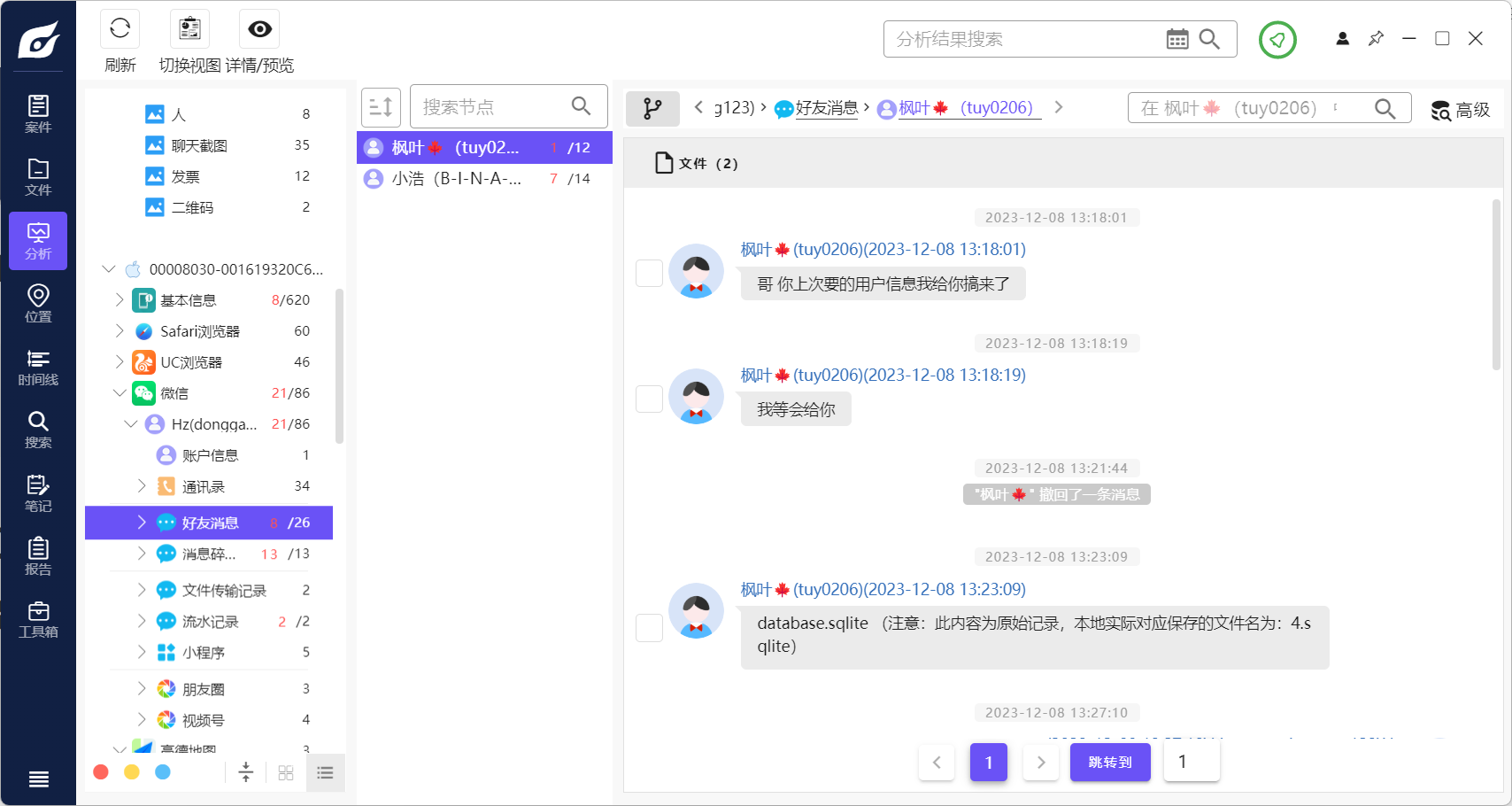Expand the 消息碎... tree node
The width and height of the screenshot is (1512, 806).
142,554
